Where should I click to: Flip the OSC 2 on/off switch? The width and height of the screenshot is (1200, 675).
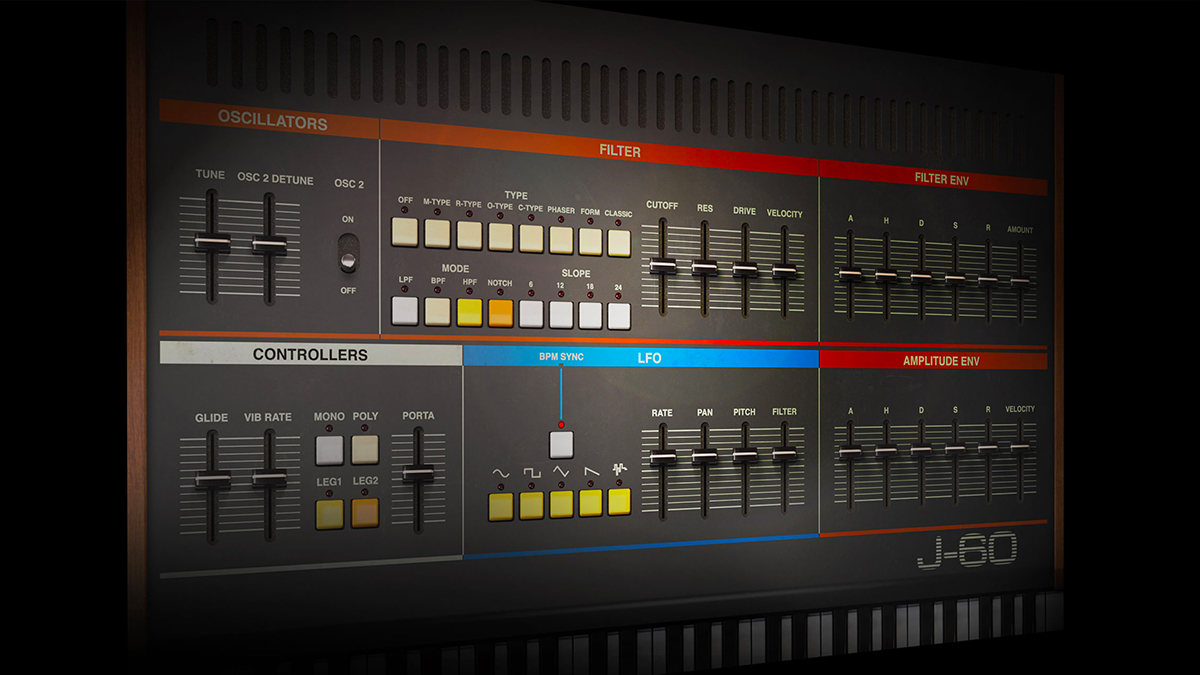point(347,253)
